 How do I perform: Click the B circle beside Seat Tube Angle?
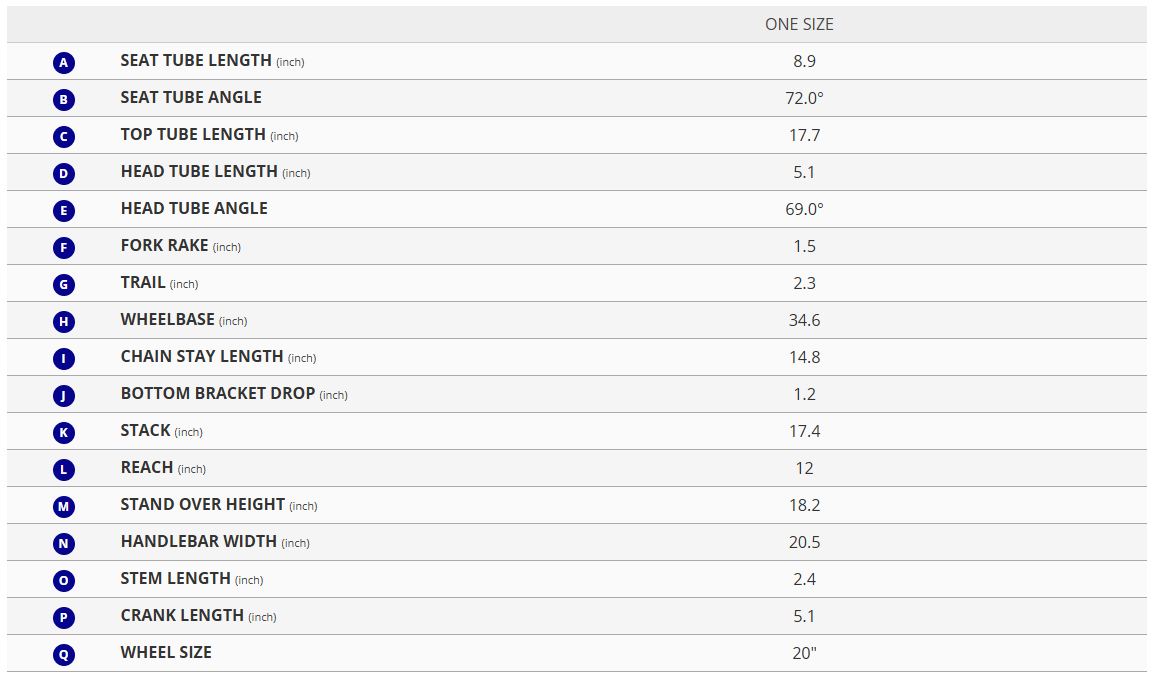64,100
